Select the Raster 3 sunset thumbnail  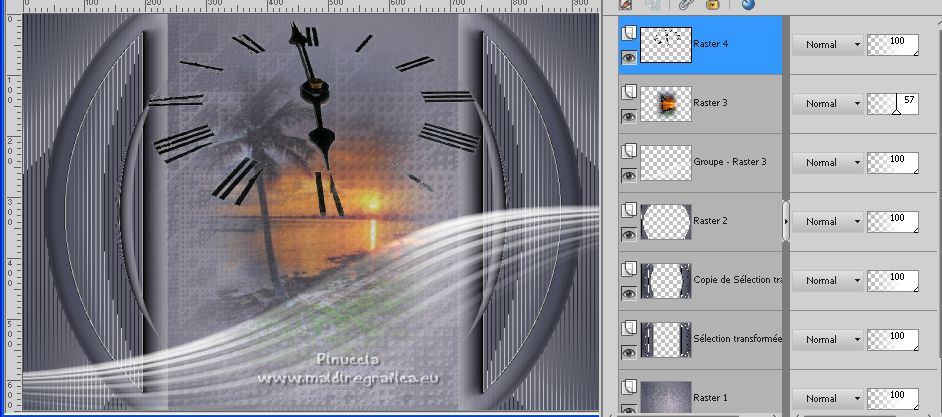point(666,103)
